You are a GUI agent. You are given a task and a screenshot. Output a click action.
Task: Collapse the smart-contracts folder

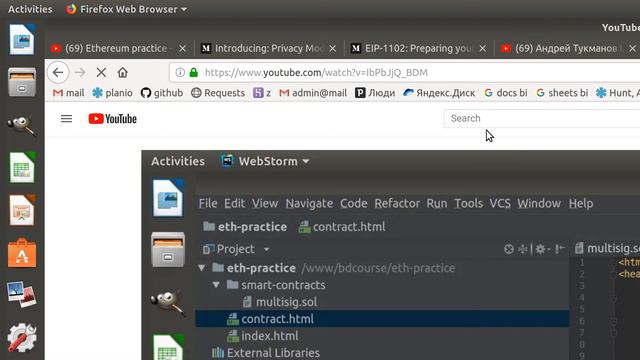216,284
